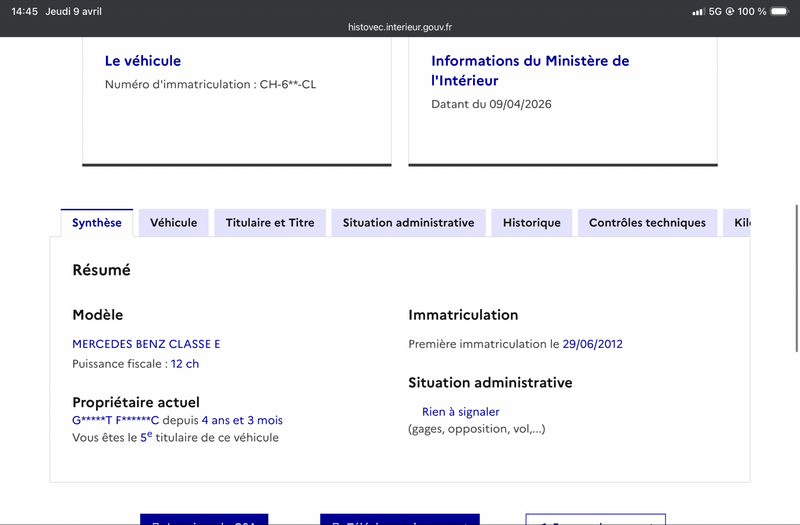Select the partially hidden Kilométrage tab
The width and height of the screenshot is (800, 525).
click(x=737, y=223)
